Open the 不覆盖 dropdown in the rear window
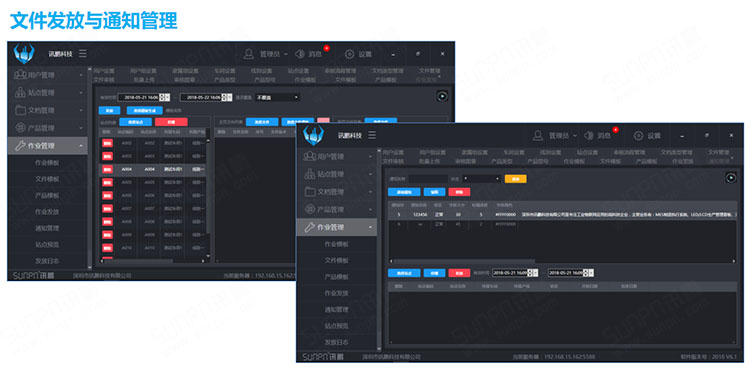Viewport: 750px width, 377px height. (x=277, y=97)
